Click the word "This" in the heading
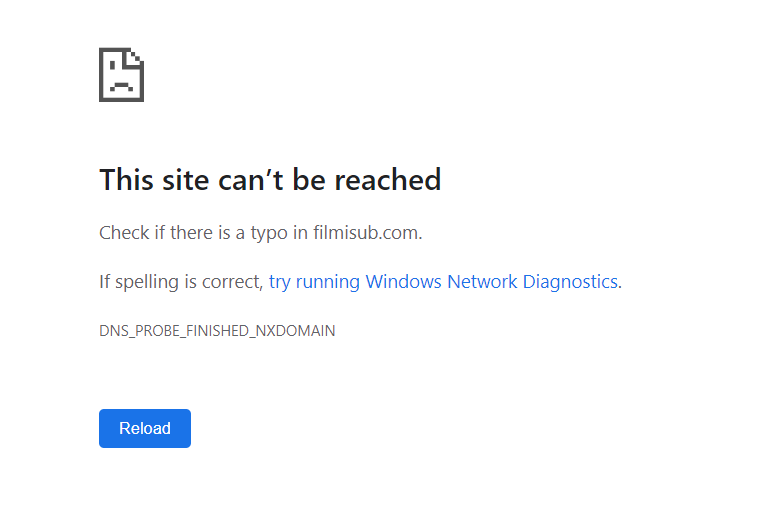This screenshot has width=775, height=514. coord(126,180)
